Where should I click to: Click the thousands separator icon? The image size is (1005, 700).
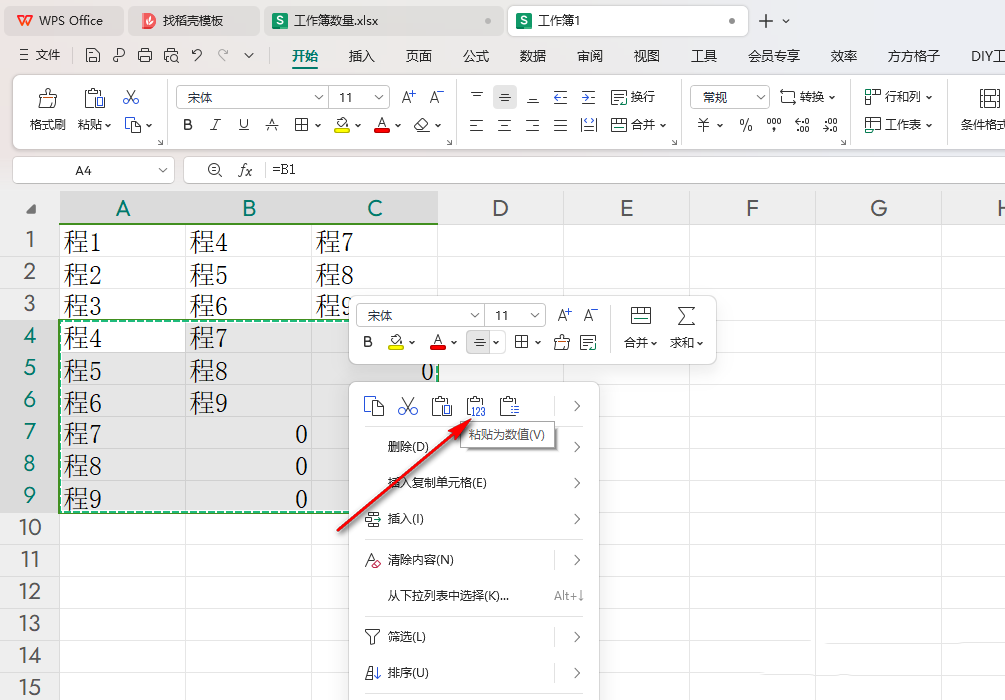[x=774, y=125]
